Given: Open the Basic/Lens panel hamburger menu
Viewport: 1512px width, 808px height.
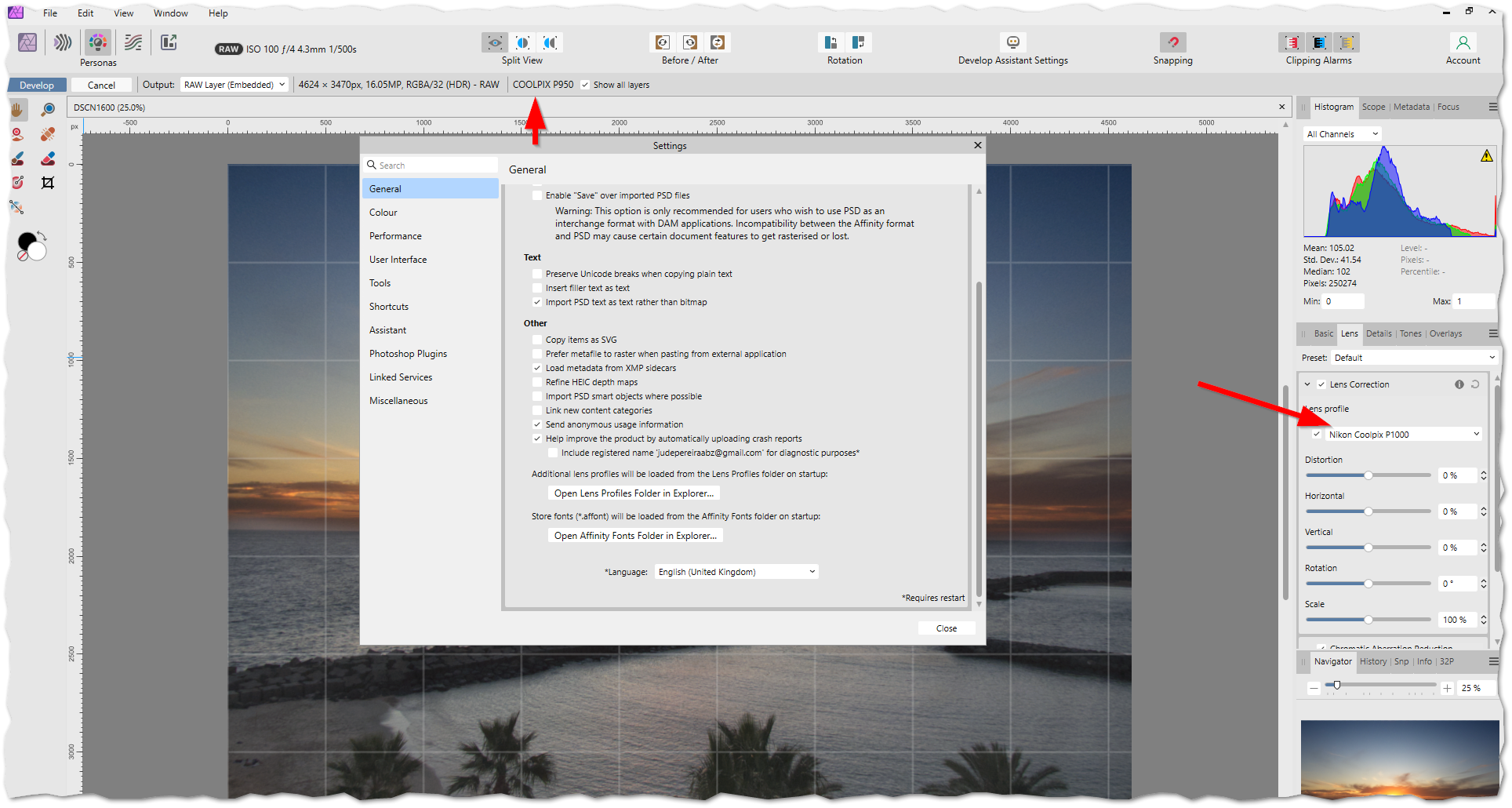Looking at the screenshot, I should (x=1493, y=333).
